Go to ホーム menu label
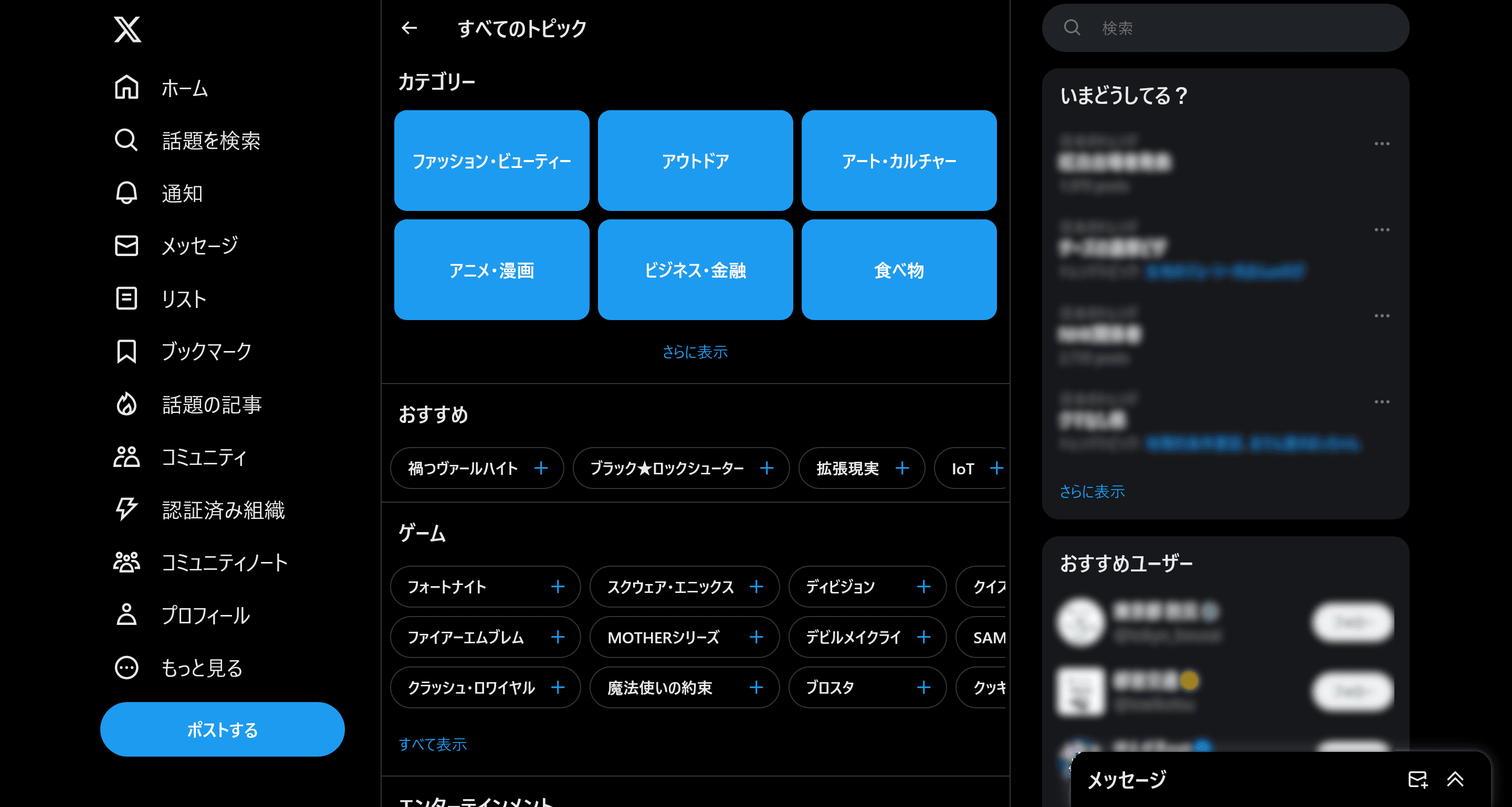 pos(185,89)
